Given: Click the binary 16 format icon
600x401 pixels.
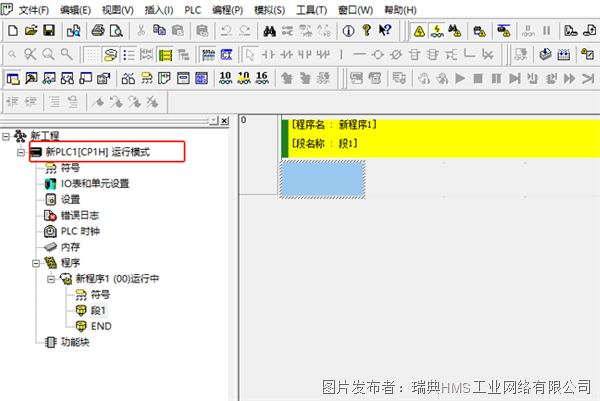Looking at the screenshot, I should click(262, 78).
